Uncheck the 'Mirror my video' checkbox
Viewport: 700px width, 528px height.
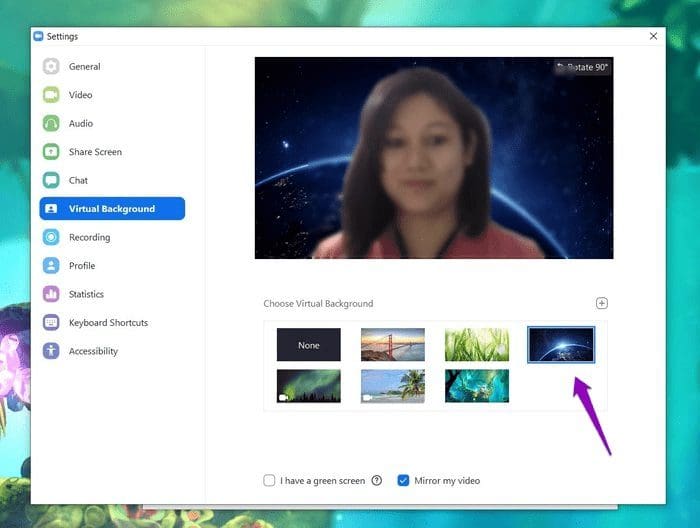403,481
